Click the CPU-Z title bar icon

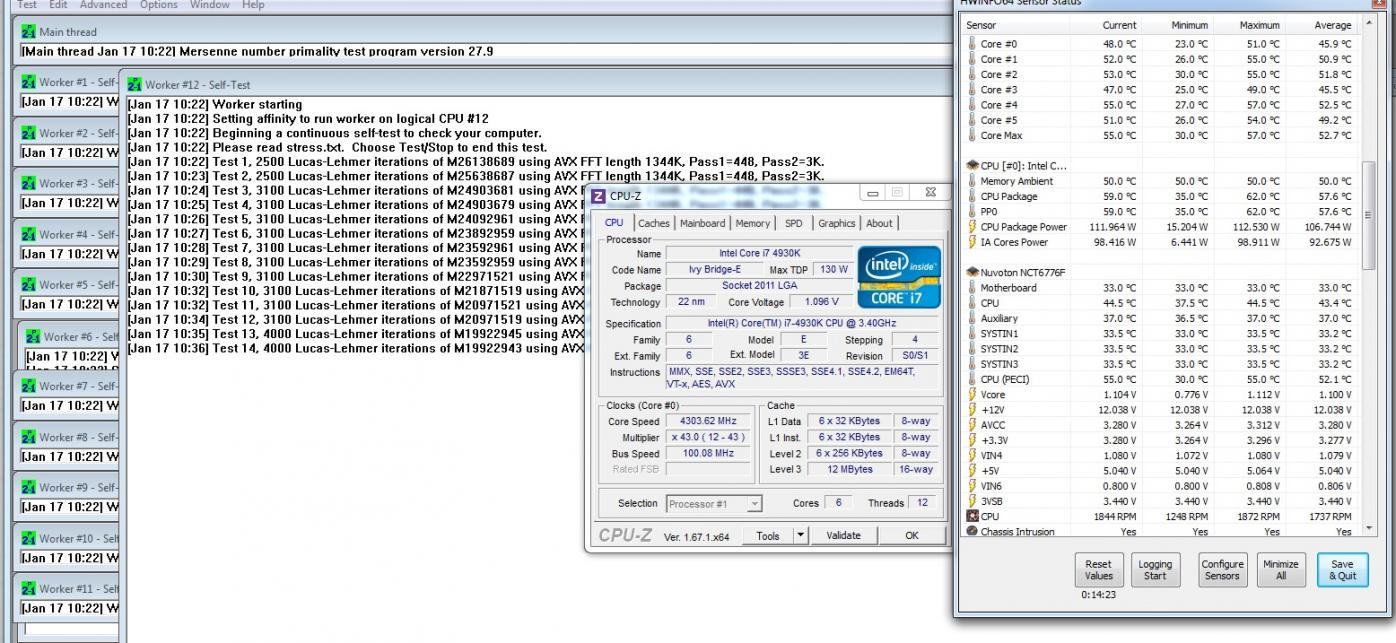click(x=599, y=196)
